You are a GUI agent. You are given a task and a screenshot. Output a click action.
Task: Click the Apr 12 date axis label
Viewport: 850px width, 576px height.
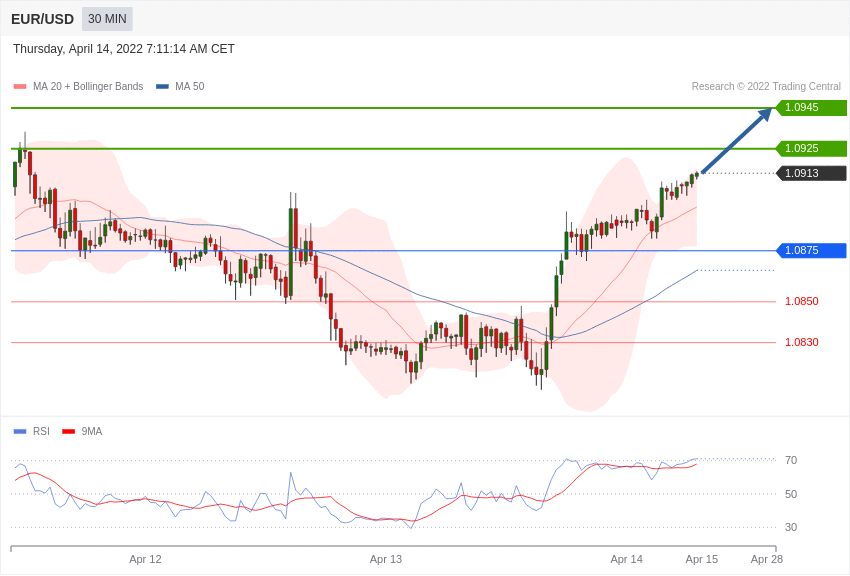coord(145,559)
